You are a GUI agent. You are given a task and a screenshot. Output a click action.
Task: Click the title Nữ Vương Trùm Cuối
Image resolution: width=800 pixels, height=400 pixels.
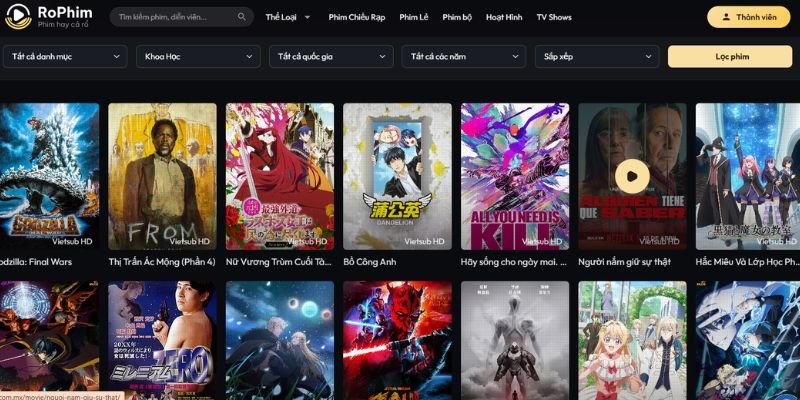(x=280, y=262)
